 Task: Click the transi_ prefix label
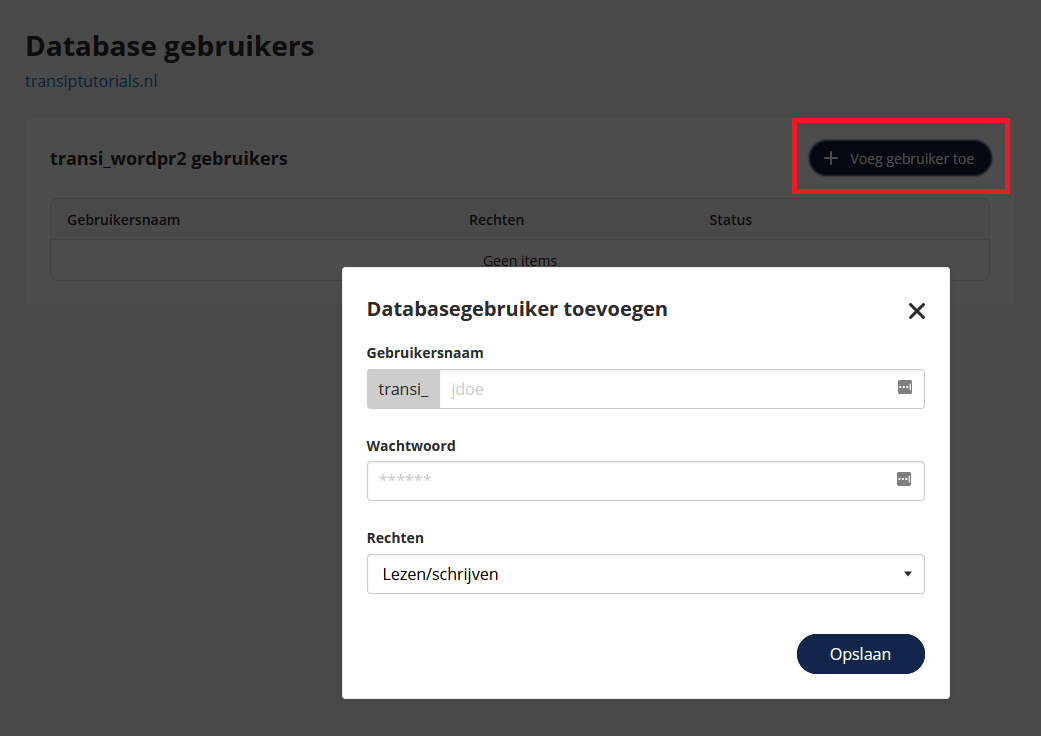pyautogui.click(x=403, y=389)
